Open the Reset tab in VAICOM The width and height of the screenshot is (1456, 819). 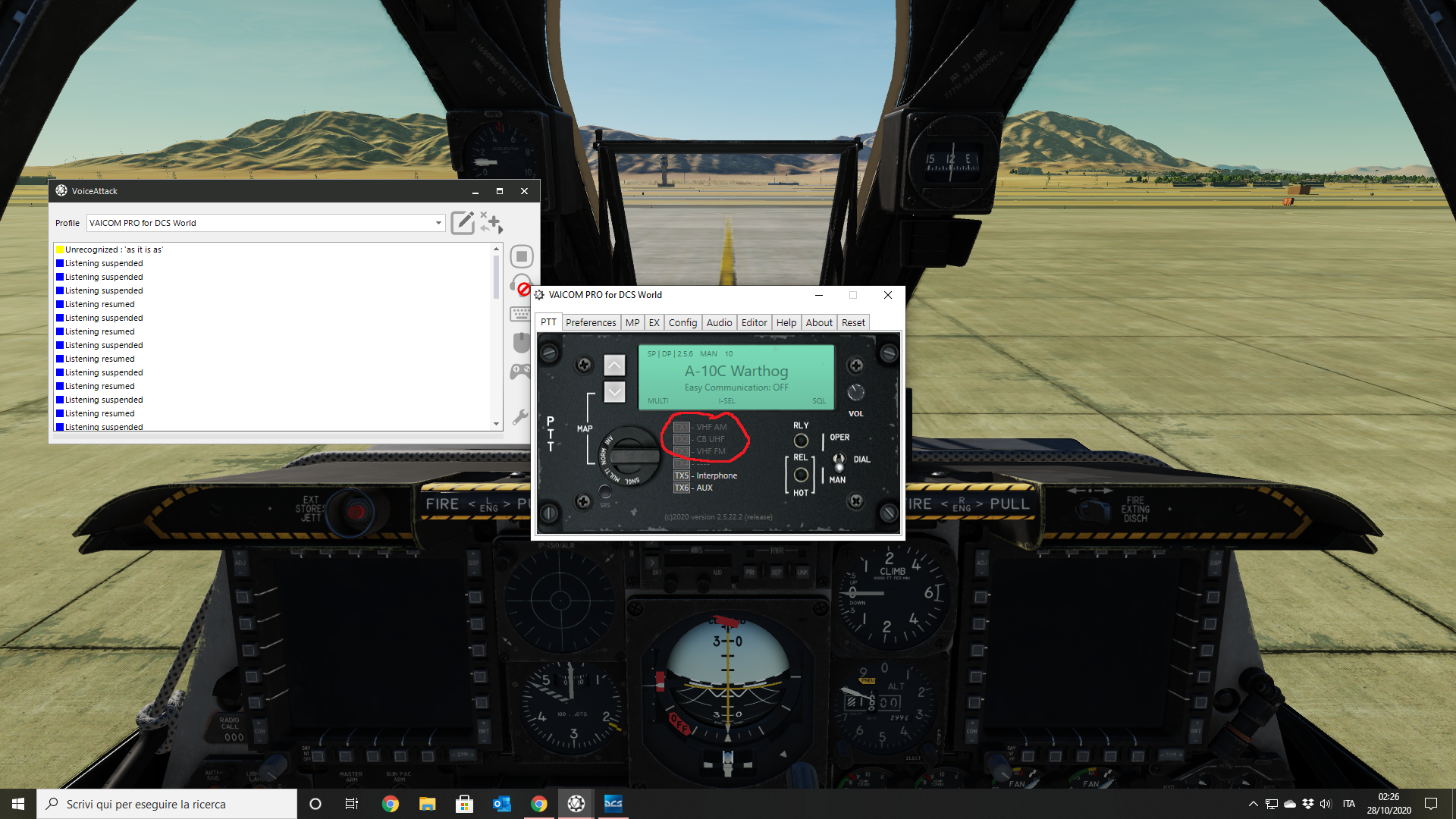pos(853,322)
